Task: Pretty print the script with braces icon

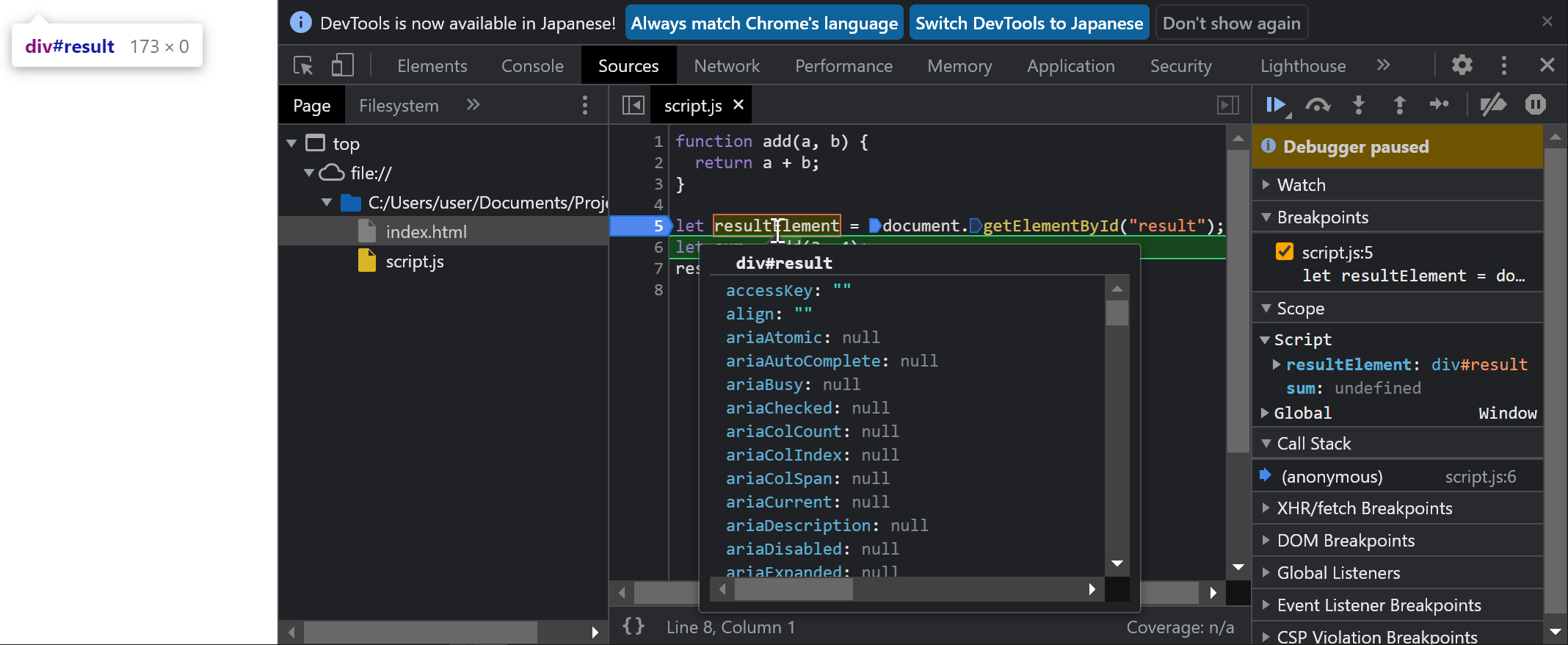Action: [634, 627]
